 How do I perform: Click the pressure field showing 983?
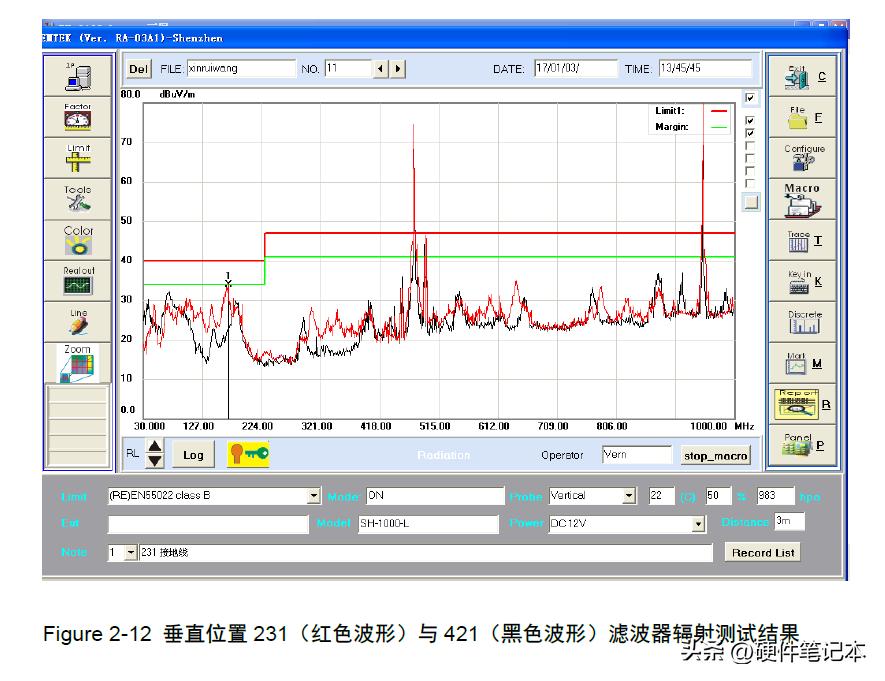[x=776, y=496]
